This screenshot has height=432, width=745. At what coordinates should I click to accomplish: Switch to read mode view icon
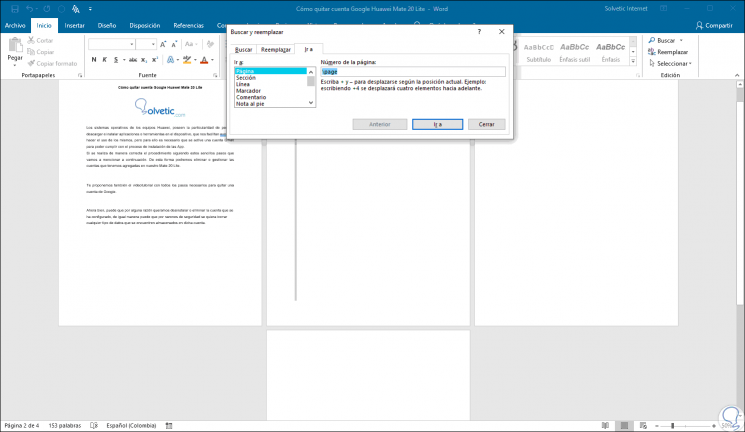(x=605, y=425)
